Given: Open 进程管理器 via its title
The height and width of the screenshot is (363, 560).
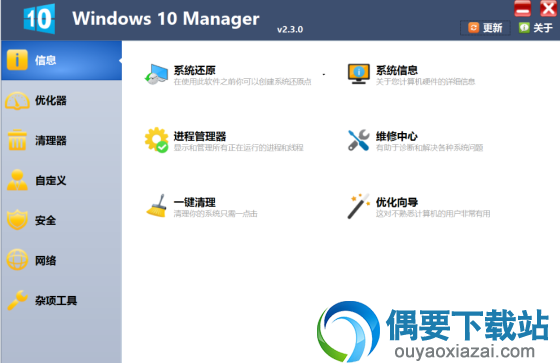Looking at the screenshot, I should click(200, 136).
